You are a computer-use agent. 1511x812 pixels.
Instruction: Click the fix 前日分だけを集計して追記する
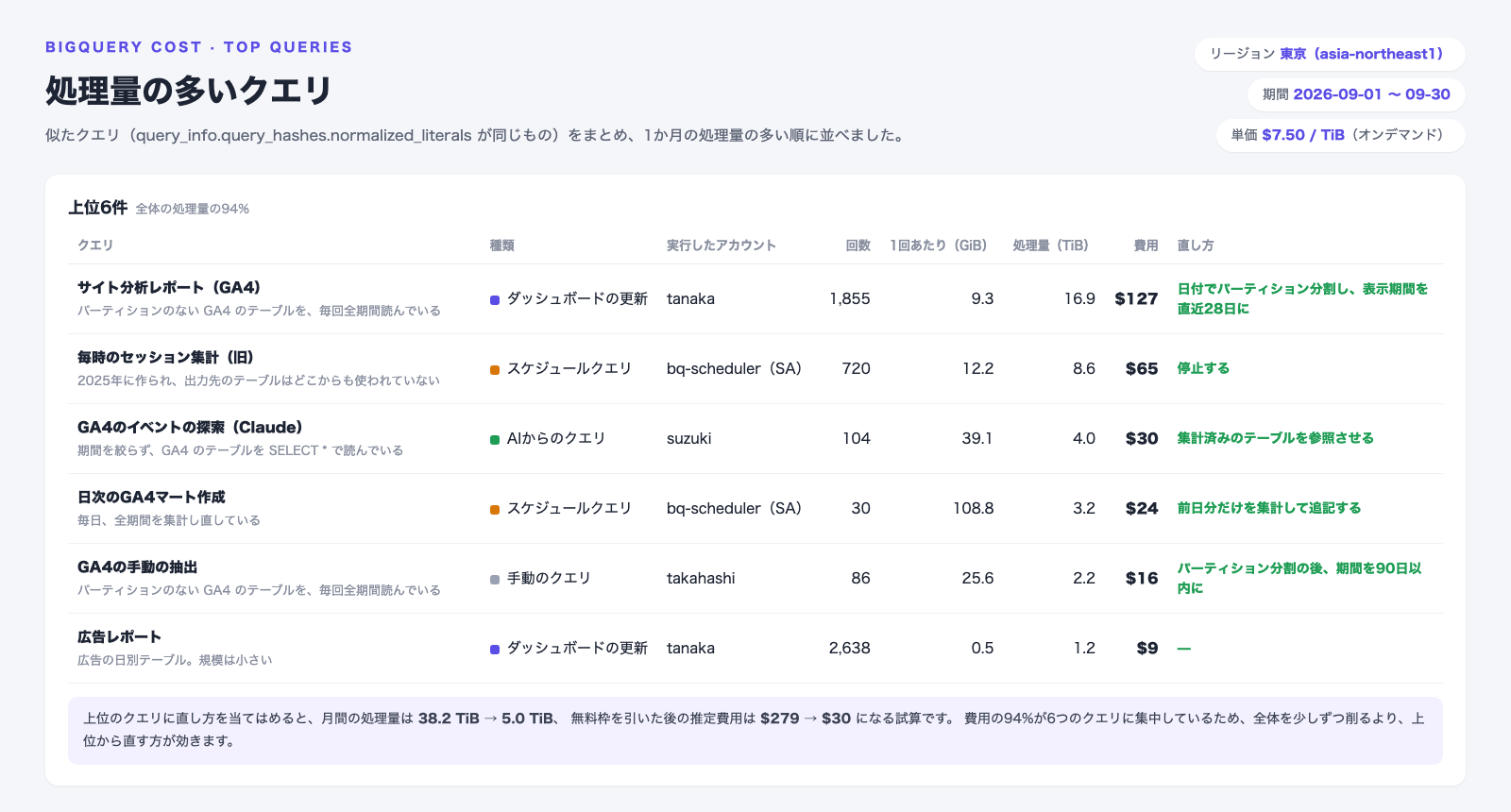click(1269, 508)
